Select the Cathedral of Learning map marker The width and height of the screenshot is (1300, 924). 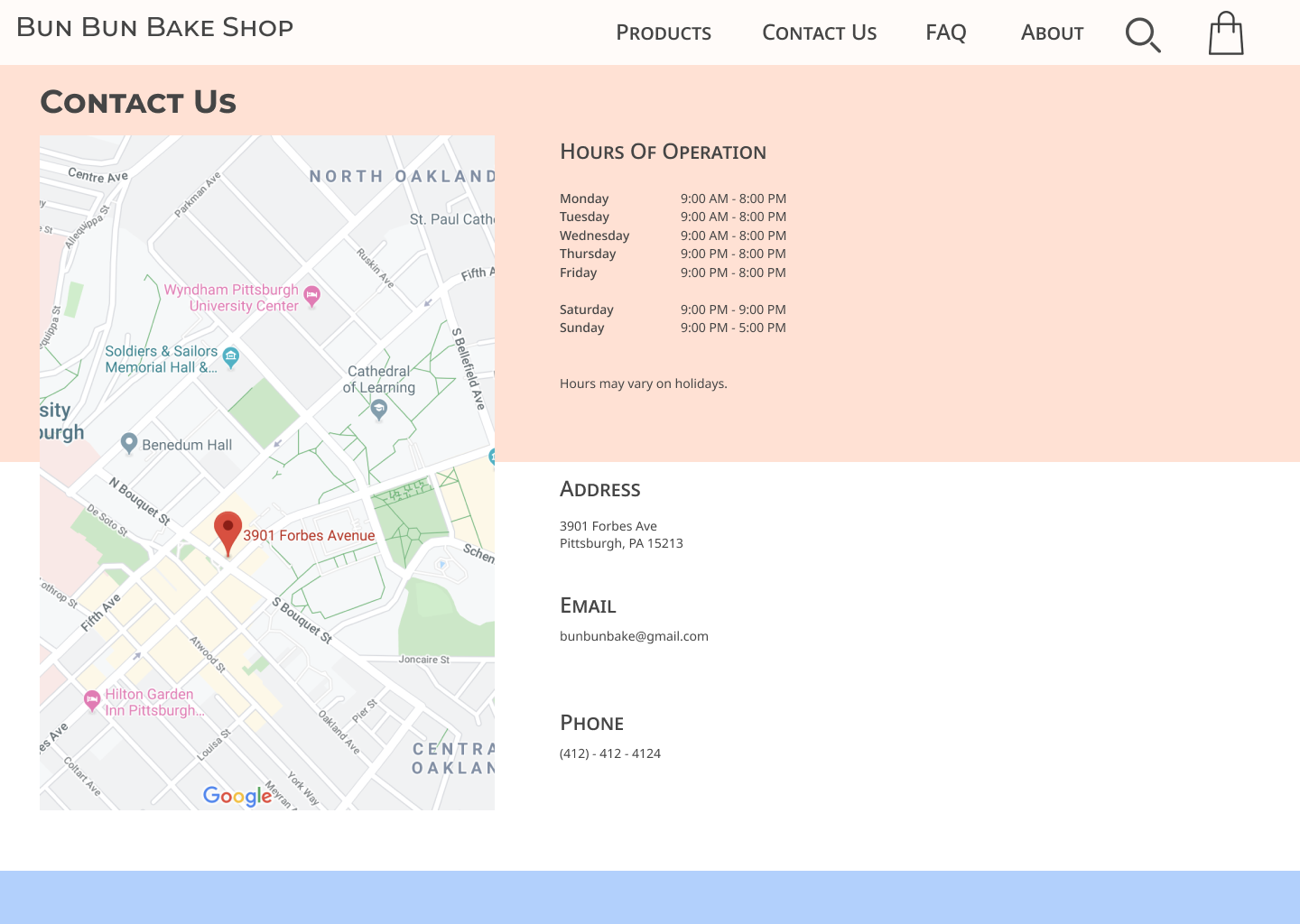(379, 411)
